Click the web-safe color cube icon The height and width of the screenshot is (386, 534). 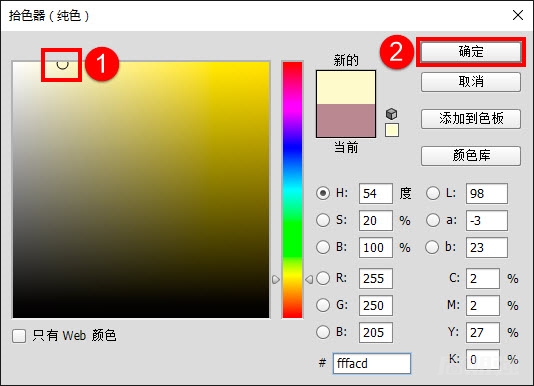click(392, 114)
